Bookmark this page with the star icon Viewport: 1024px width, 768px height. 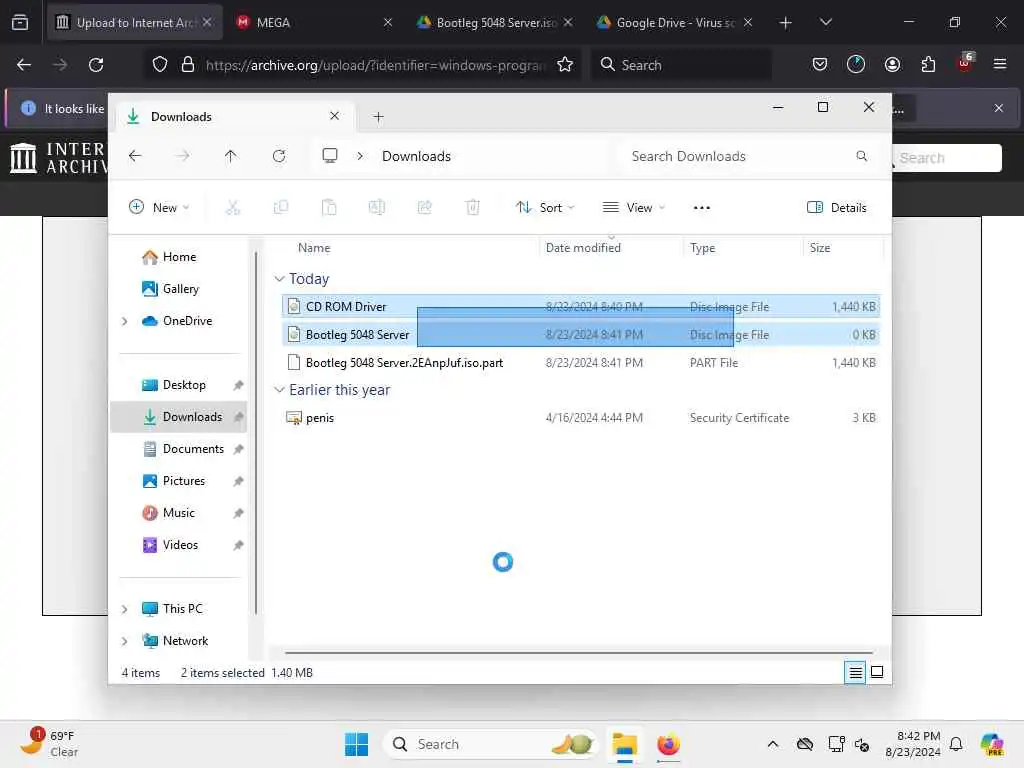tap(565, 65)
